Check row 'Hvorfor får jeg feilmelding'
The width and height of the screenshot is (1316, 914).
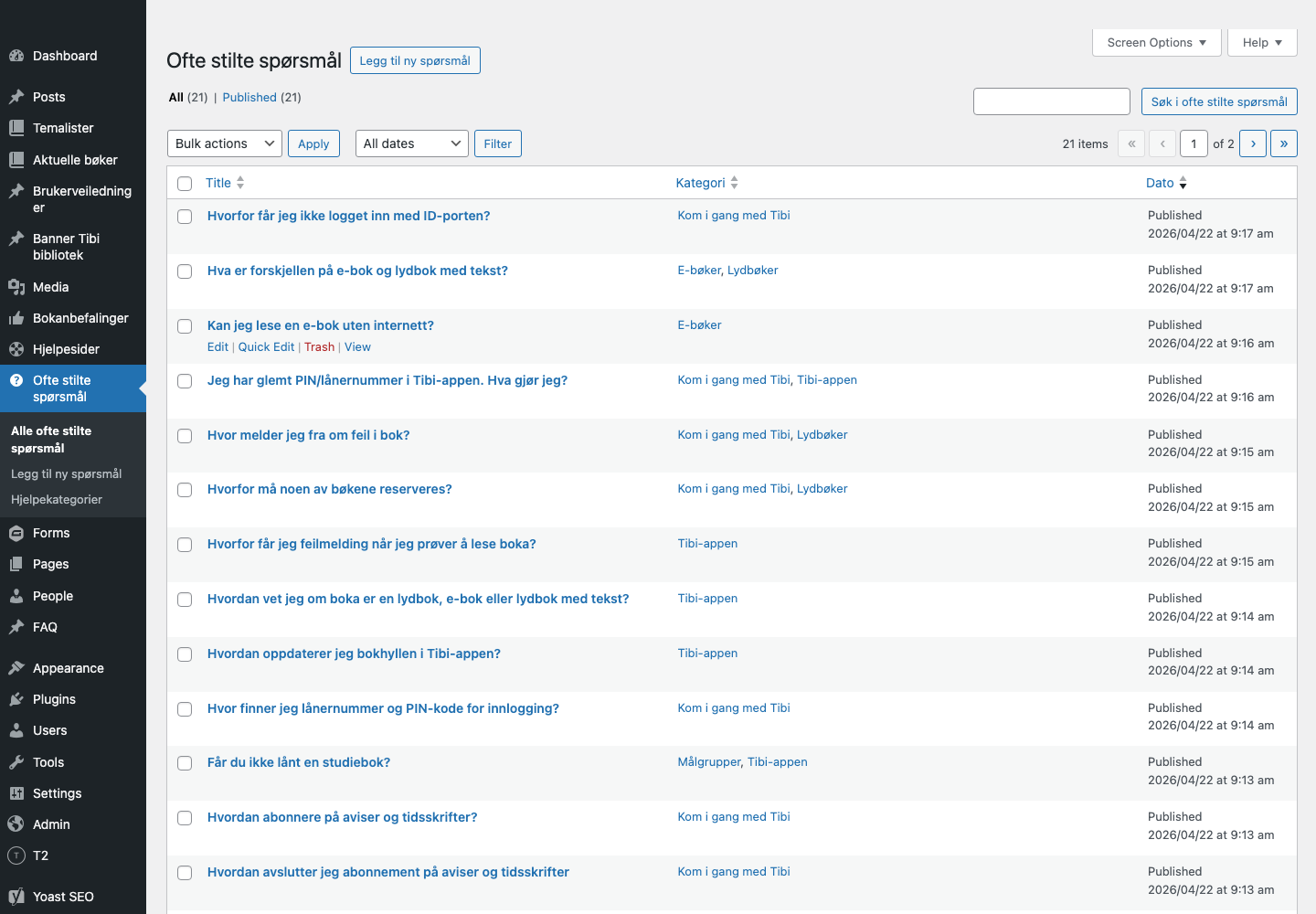tap(185, 545)
